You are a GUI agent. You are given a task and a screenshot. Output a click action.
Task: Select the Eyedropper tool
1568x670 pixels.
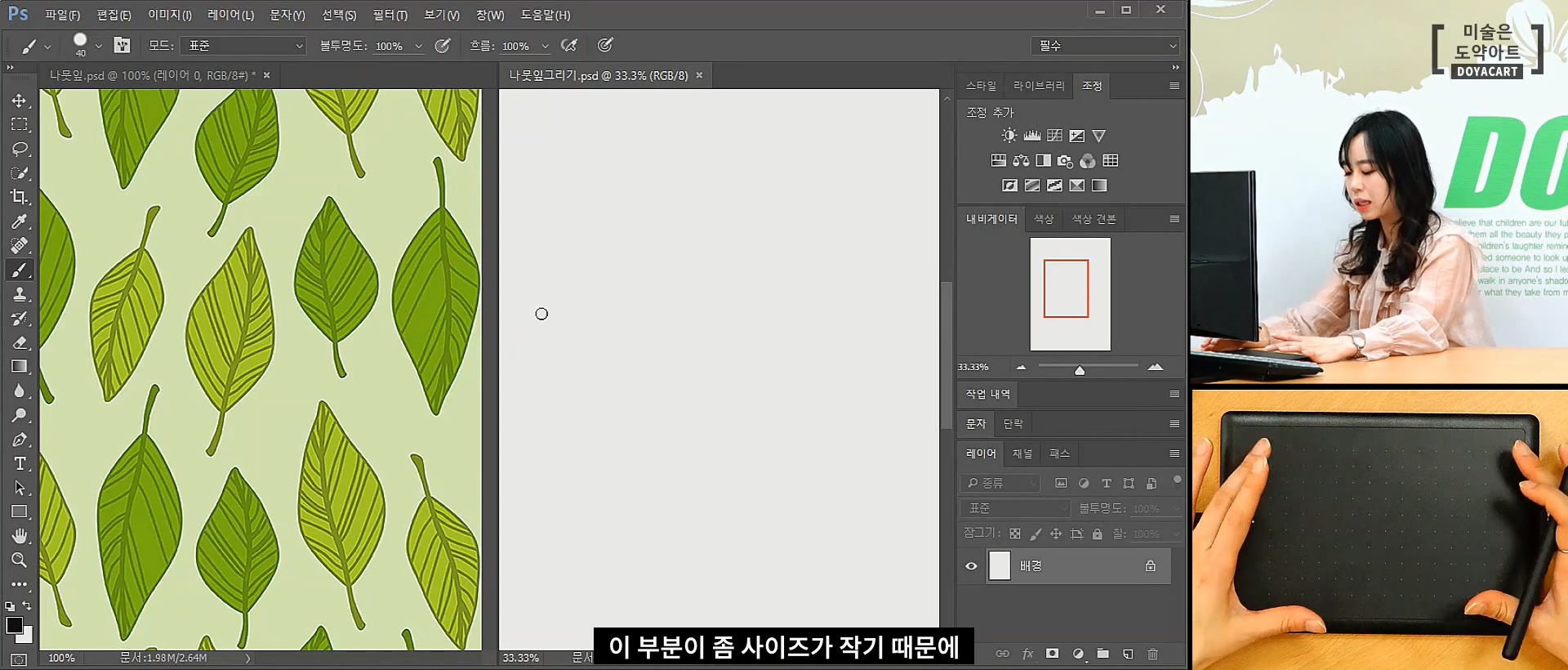tap(20, 221)
